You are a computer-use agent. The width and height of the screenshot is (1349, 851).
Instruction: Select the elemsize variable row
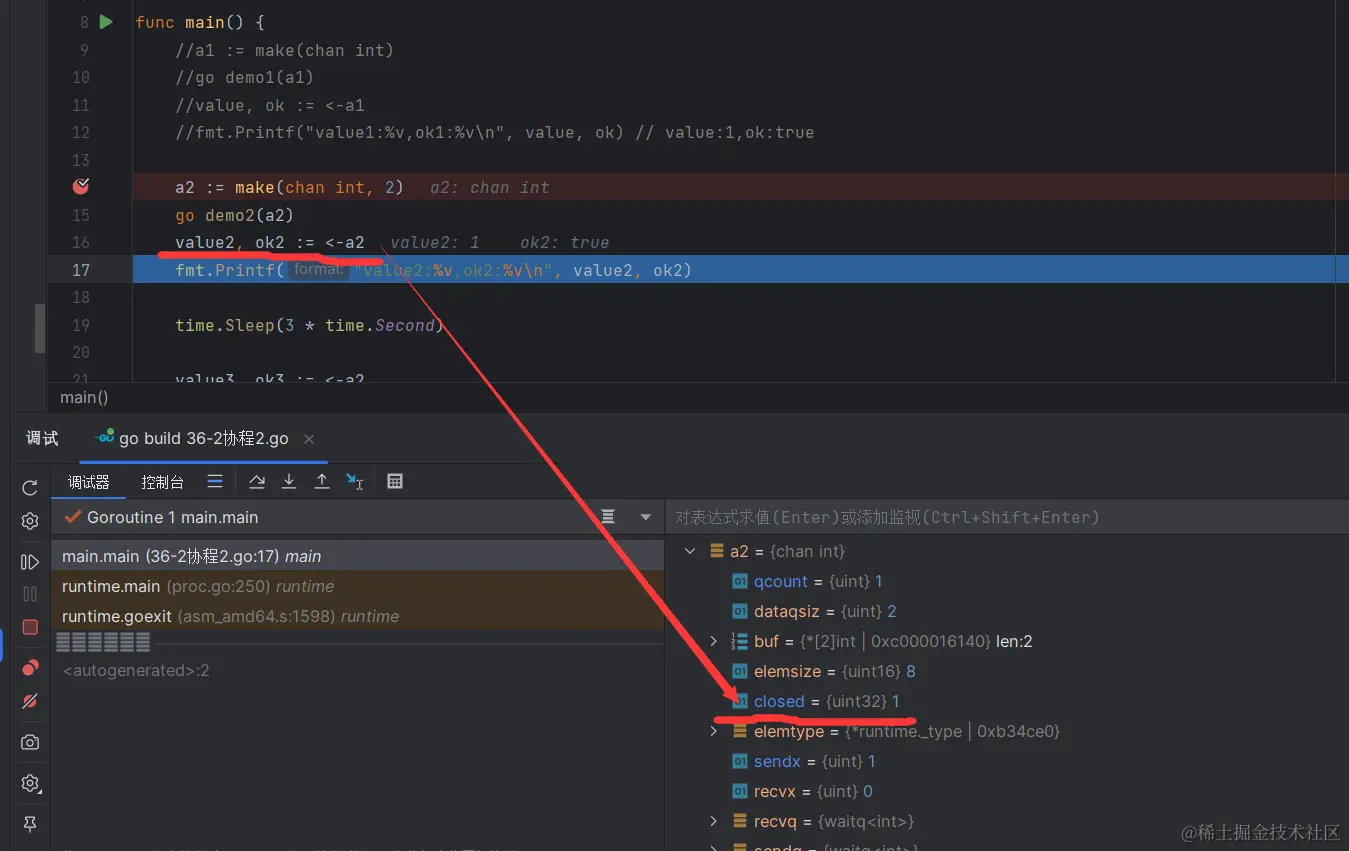coord(1007,671)
